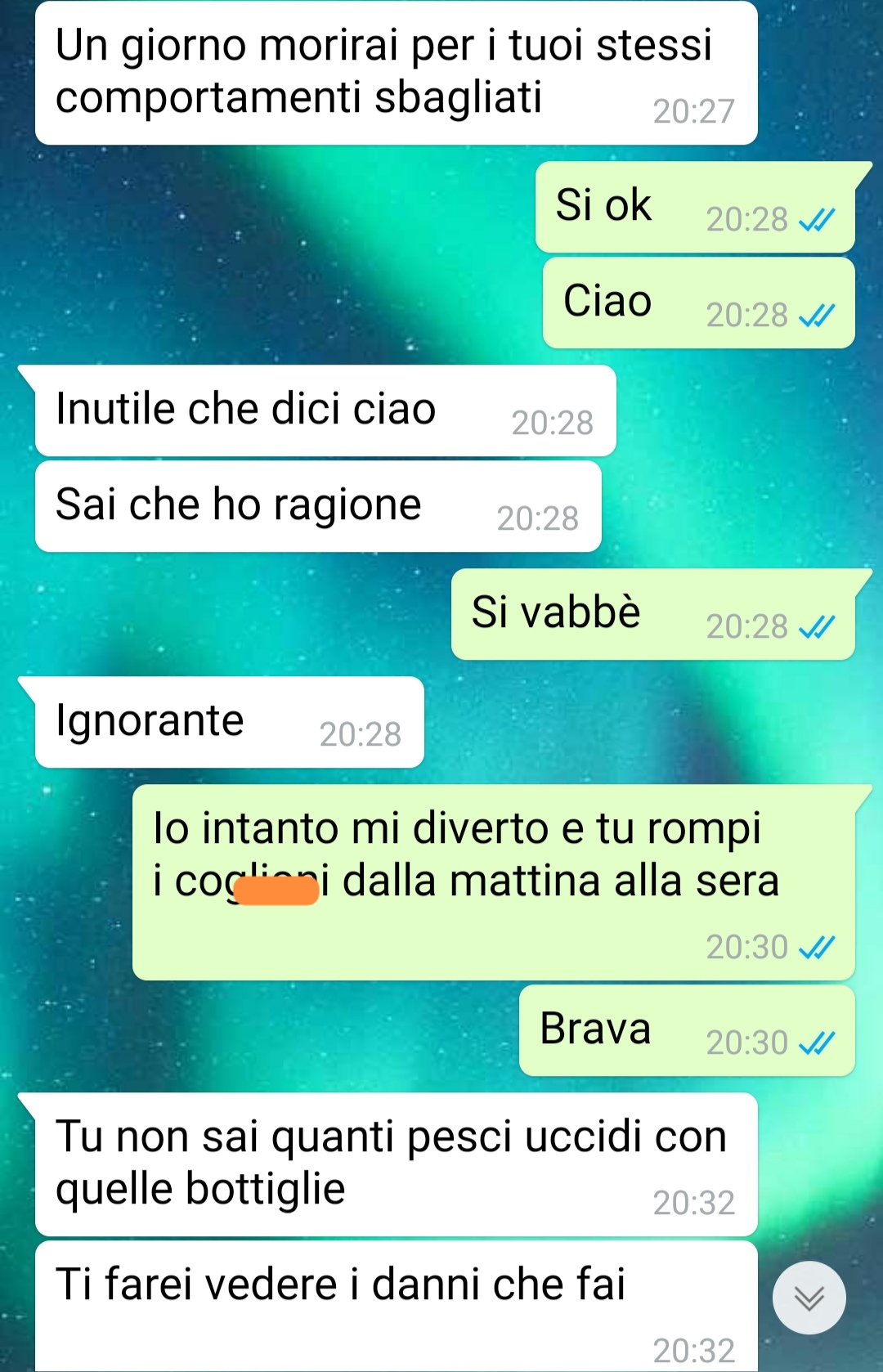
Task: Tap the scroll-to-bottom double chevron button
Action: coord(809,1298)
